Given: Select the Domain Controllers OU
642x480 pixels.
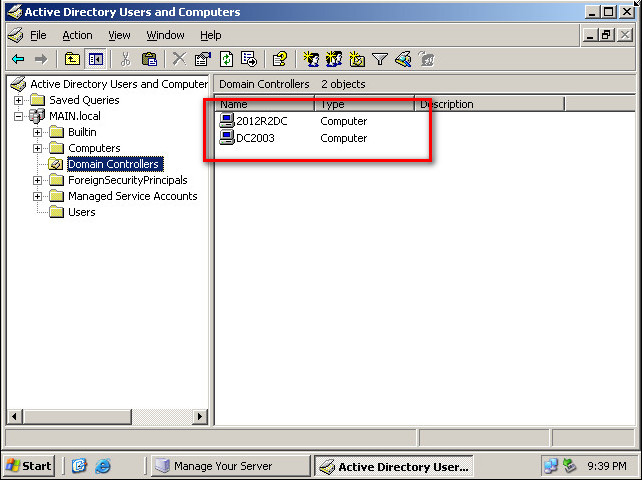Looking at the screenshot, I should click(113, 164).
